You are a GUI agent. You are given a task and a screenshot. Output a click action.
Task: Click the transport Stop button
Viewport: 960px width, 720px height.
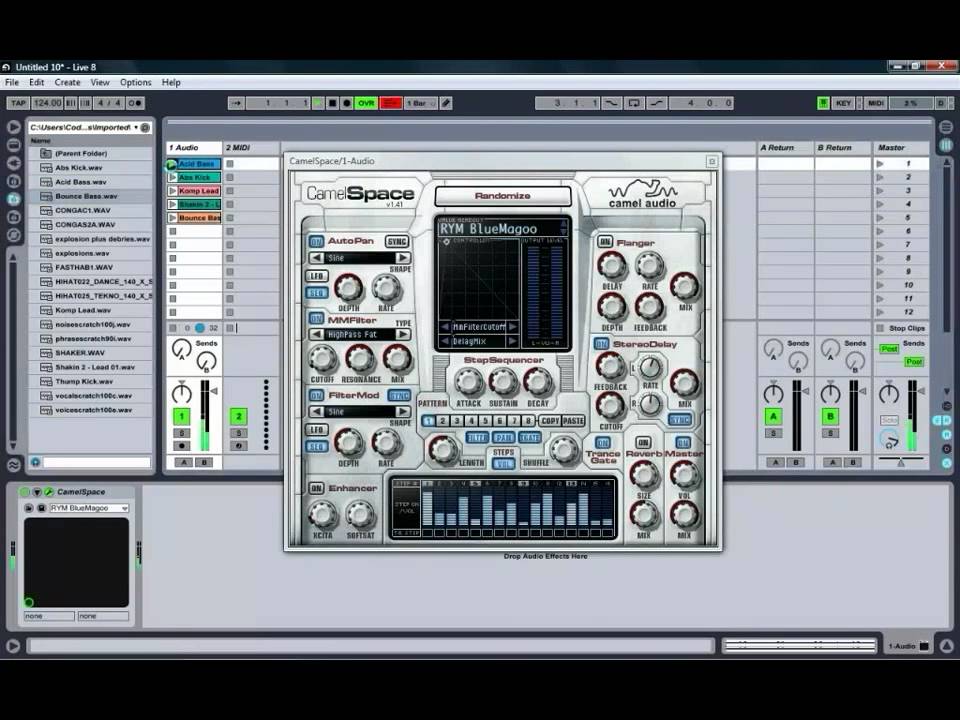(x=332, y=103)
